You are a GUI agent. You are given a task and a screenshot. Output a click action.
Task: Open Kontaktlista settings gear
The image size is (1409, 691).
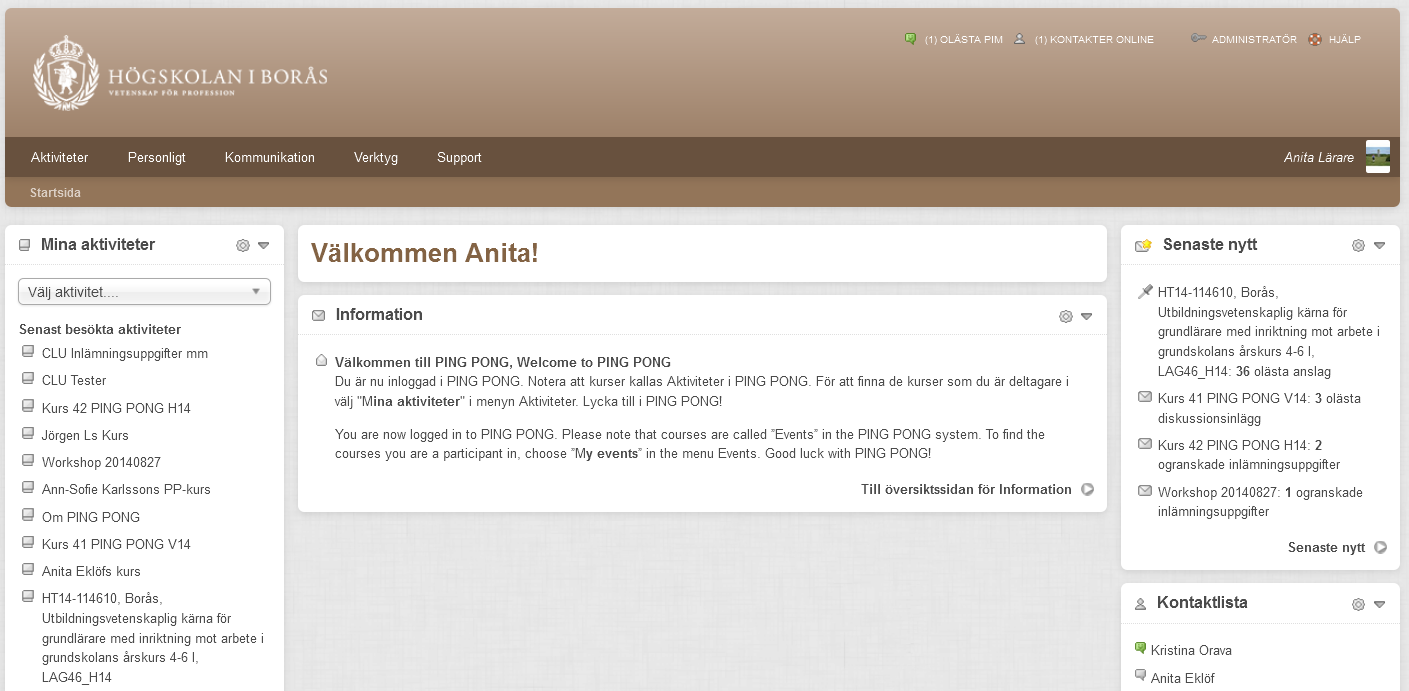pos(1358,604)
